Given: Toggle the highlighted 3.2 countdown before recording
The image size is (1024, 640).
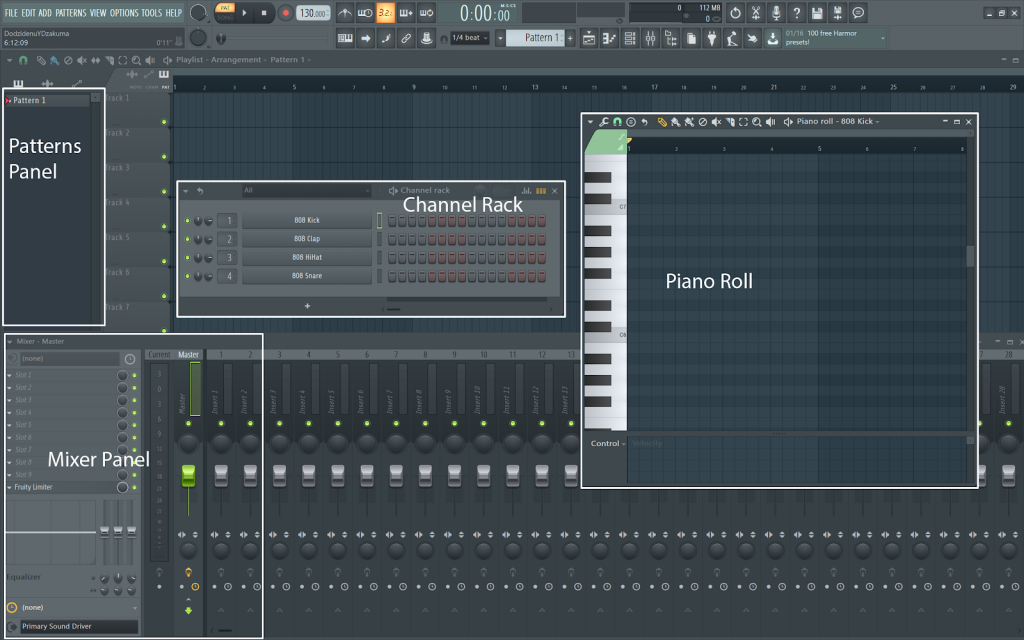Looking at the screenshot, I should pyautogui.click(x=385, y=12).
